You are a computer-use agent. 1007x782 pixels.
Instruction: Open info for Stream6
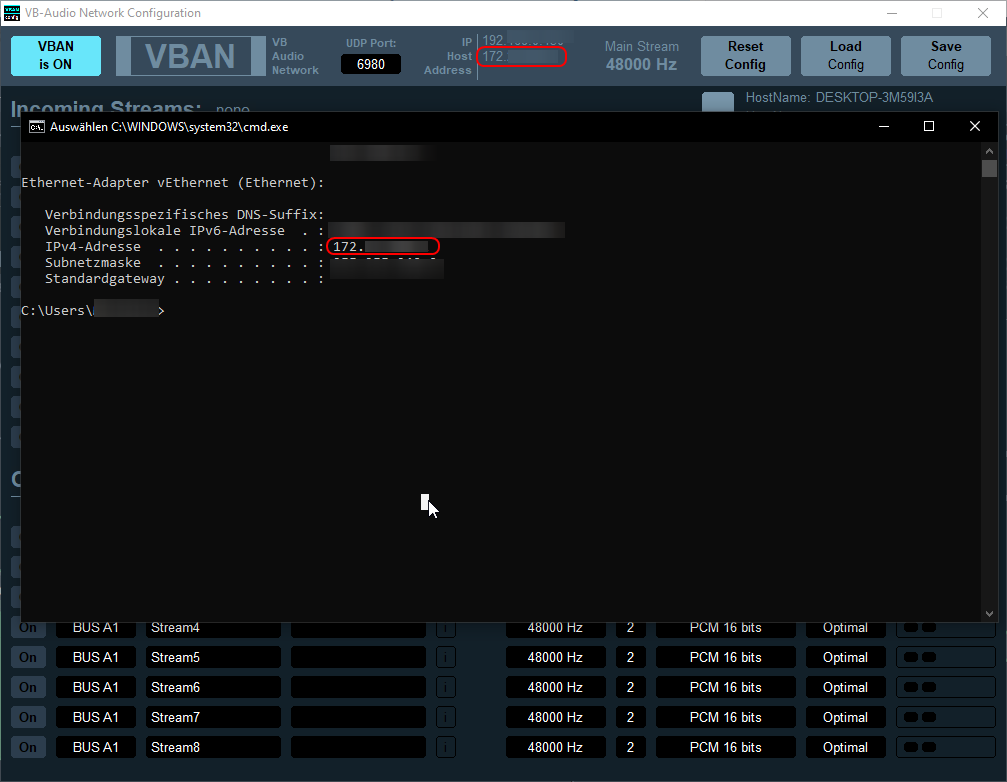pyautogui.click(x=446, y=687)
